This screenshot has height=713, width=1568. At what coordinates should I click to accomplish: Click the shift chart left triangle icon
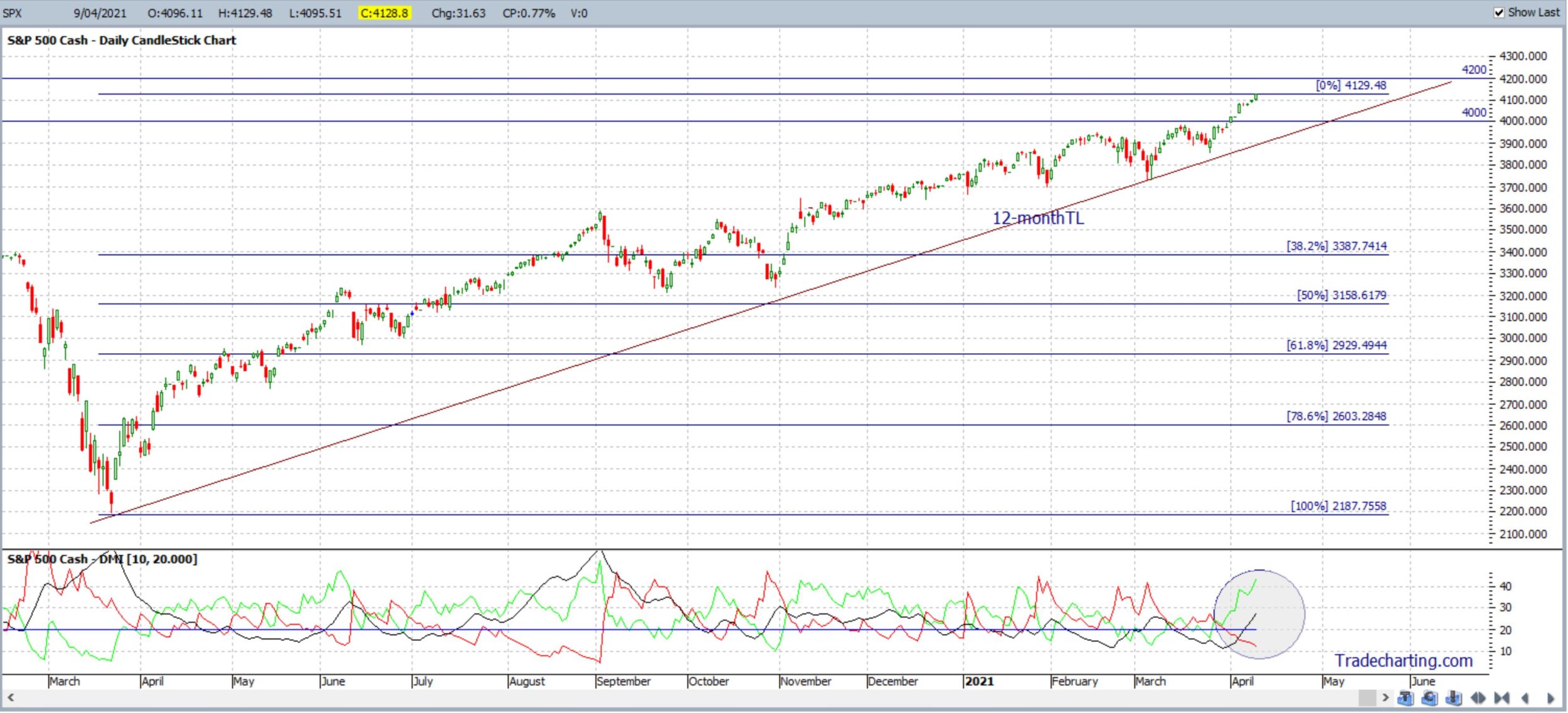coord(1525,698)
